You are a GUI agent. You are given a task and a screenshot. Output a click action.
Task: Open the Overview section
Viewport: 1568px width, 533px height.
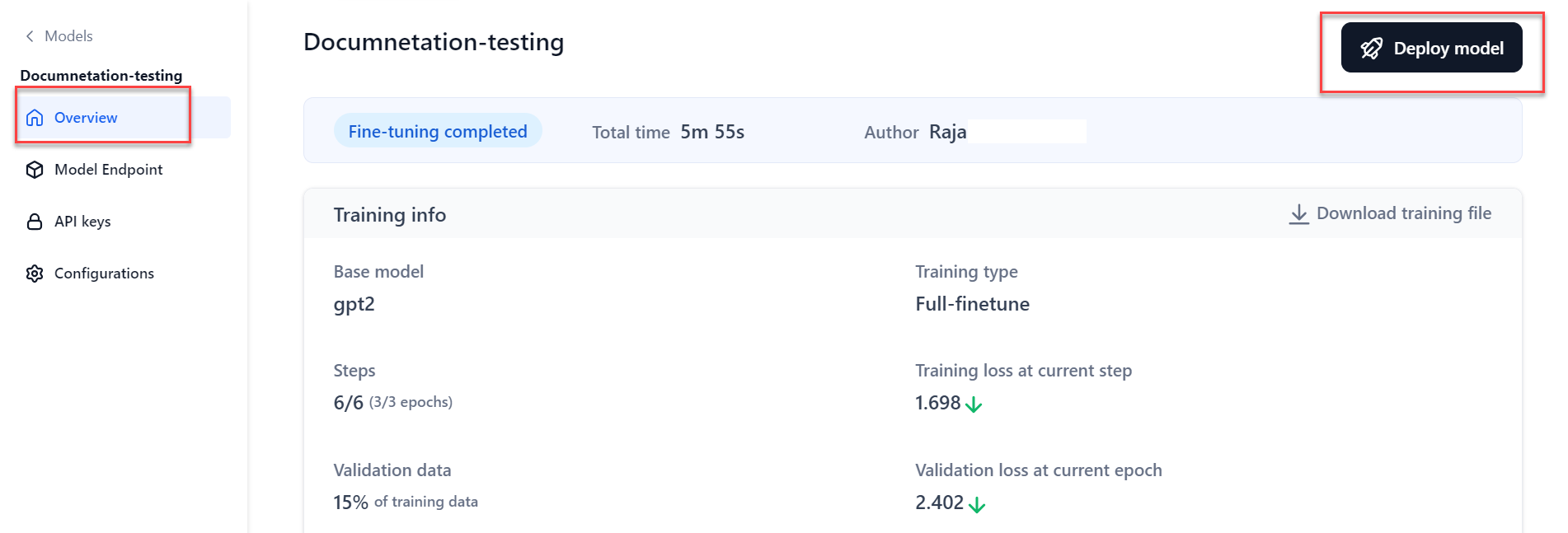click(86, 118)
